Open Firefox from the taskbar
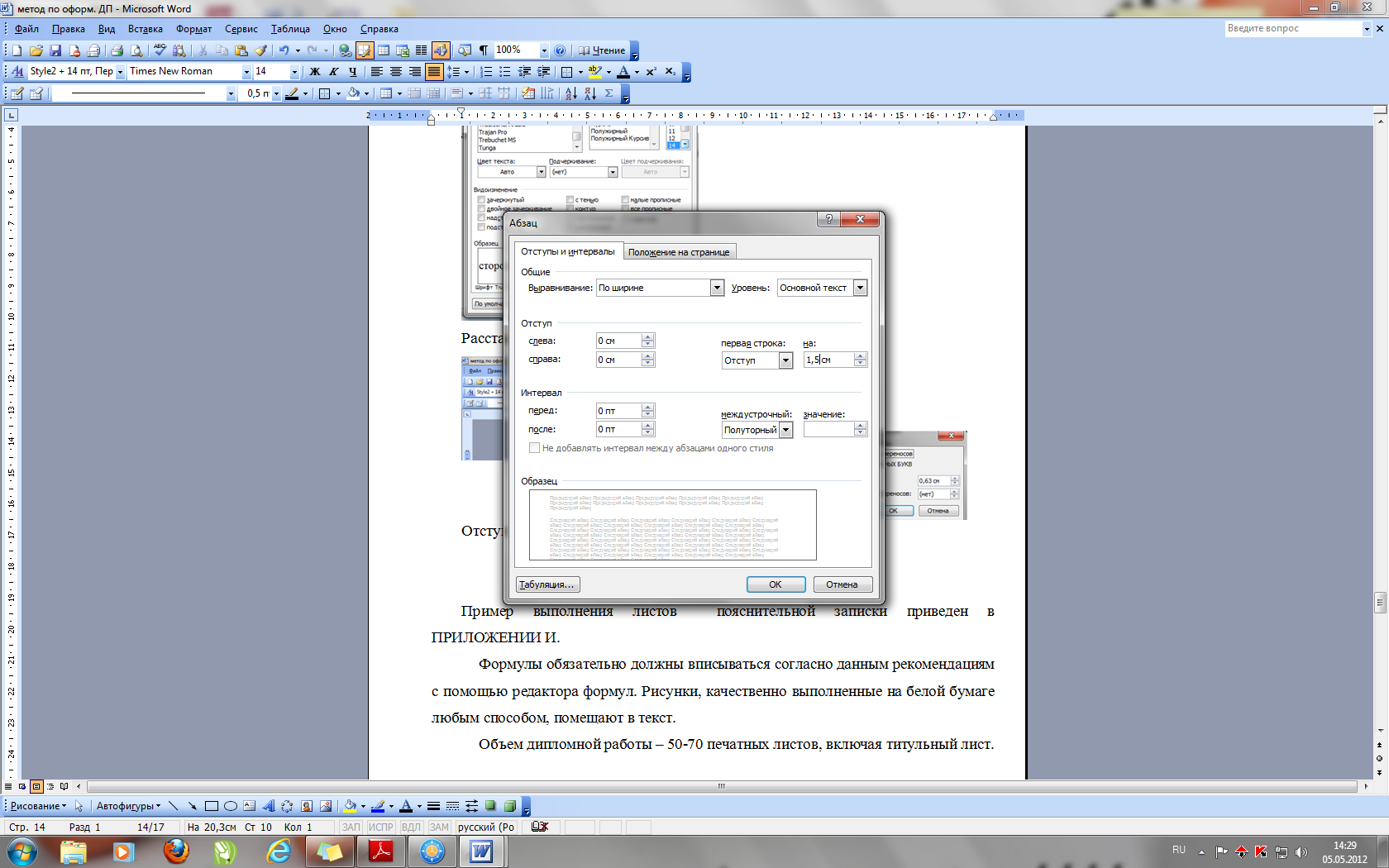The height and width of the screenshot is (868, 1389). pyautogui.click(x=175, y=851)
